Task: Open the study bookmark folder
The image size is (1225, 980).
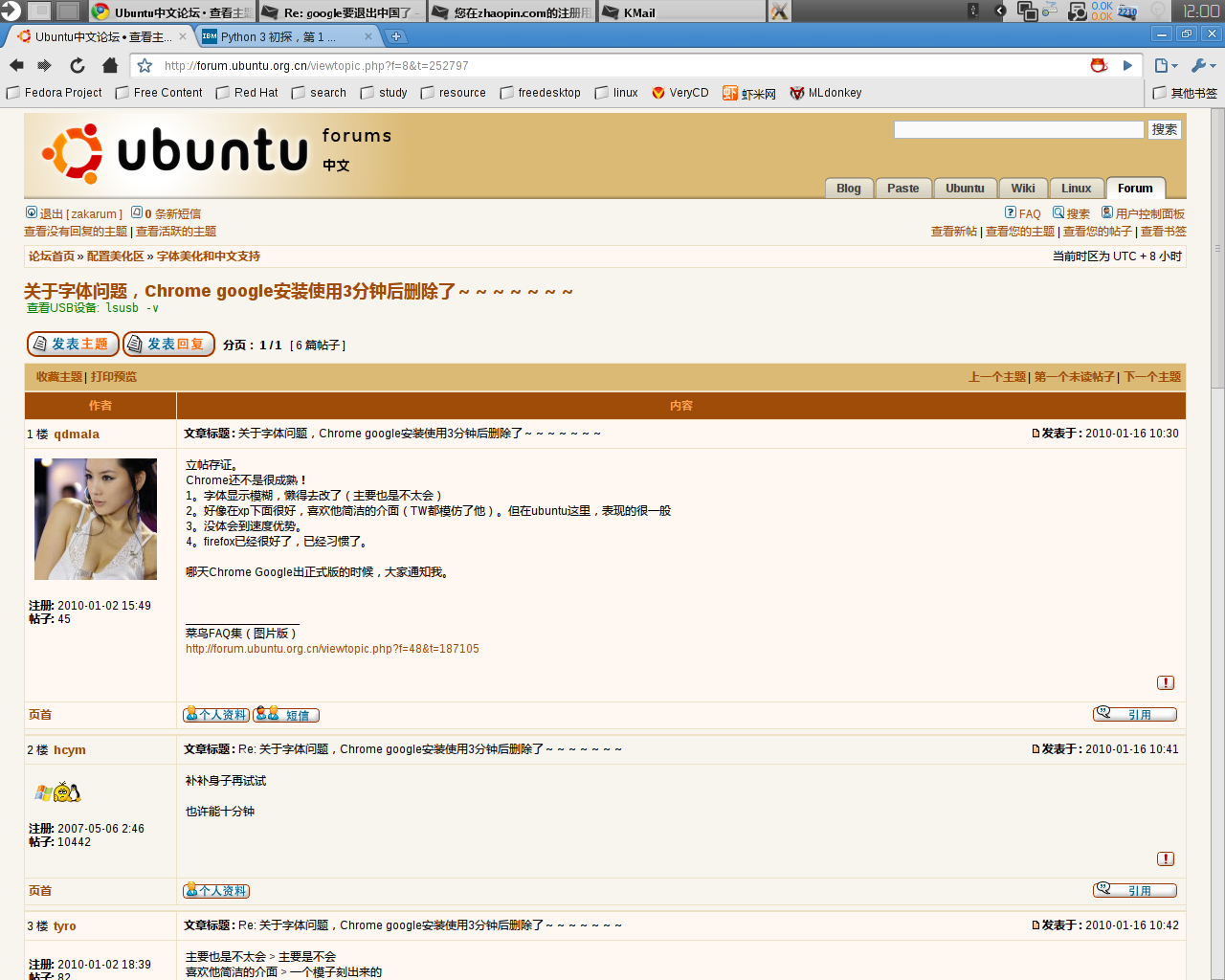Action: pyautogui.click(x=384, y=93)
